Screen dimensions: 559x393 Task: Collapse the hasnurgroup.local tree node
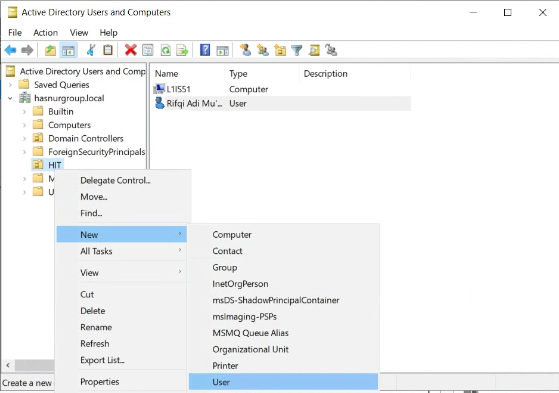(x=10, y=98)
